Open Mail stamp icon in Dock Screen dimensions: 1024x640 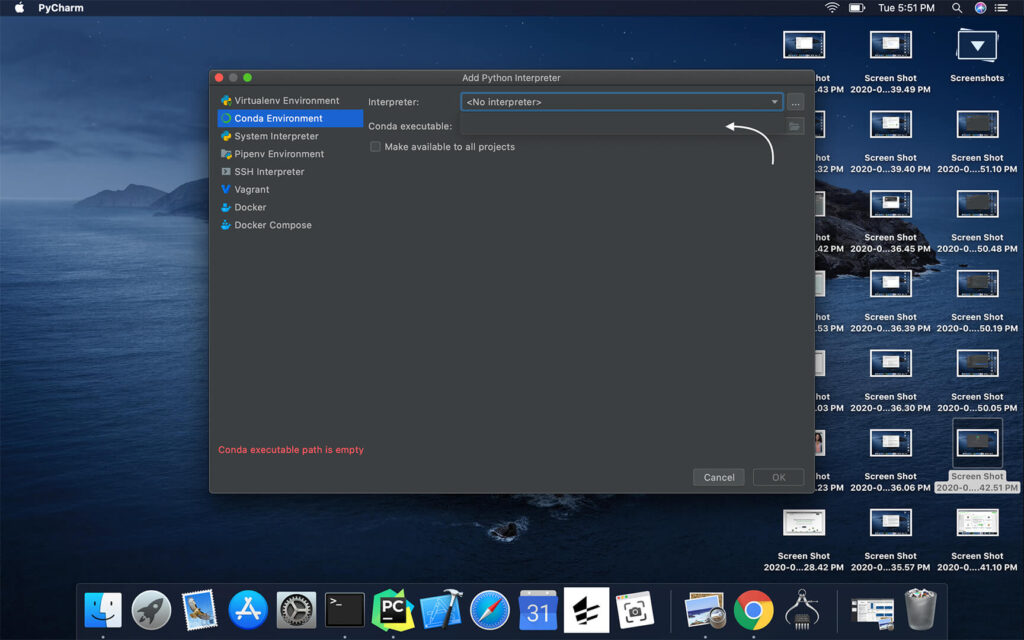(199, 611)
